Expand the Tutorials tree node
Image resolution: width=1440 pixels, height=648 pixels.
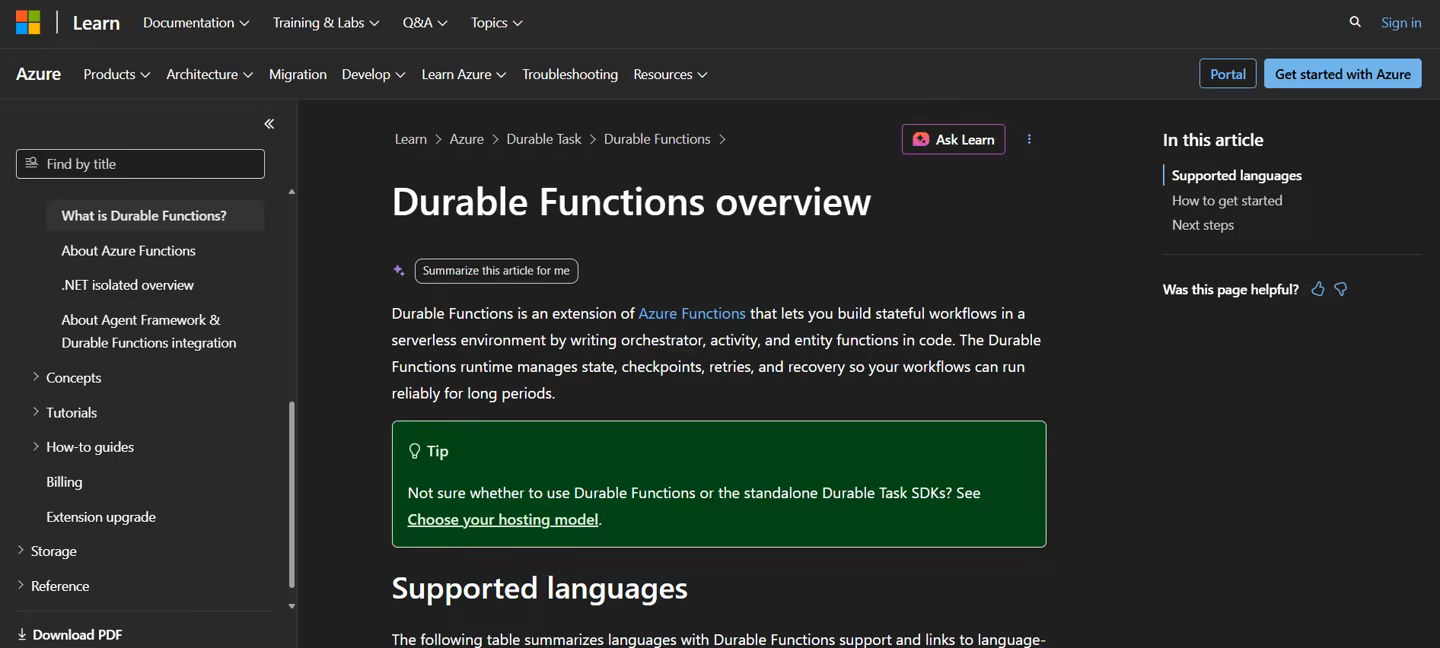click(36, 412)
